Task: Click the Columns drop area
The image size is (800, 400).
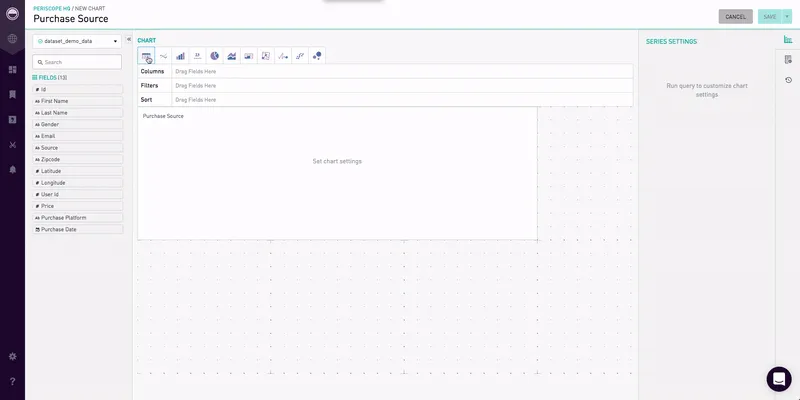Action: pyautogui.click(x=400, y=71)
